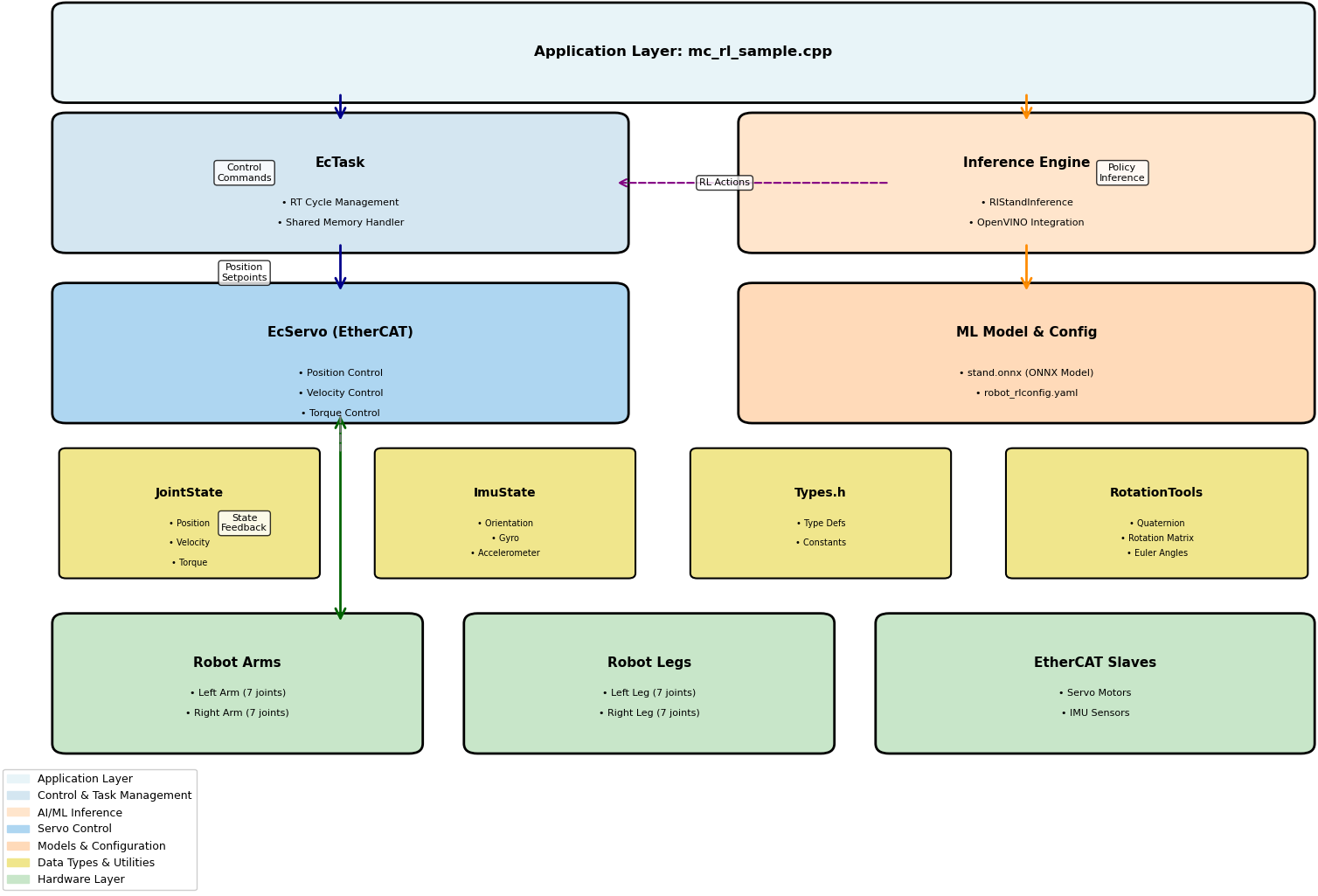The image size is (1318, 896).
Task: Select the Control Commands label
Action: (244, 172)
